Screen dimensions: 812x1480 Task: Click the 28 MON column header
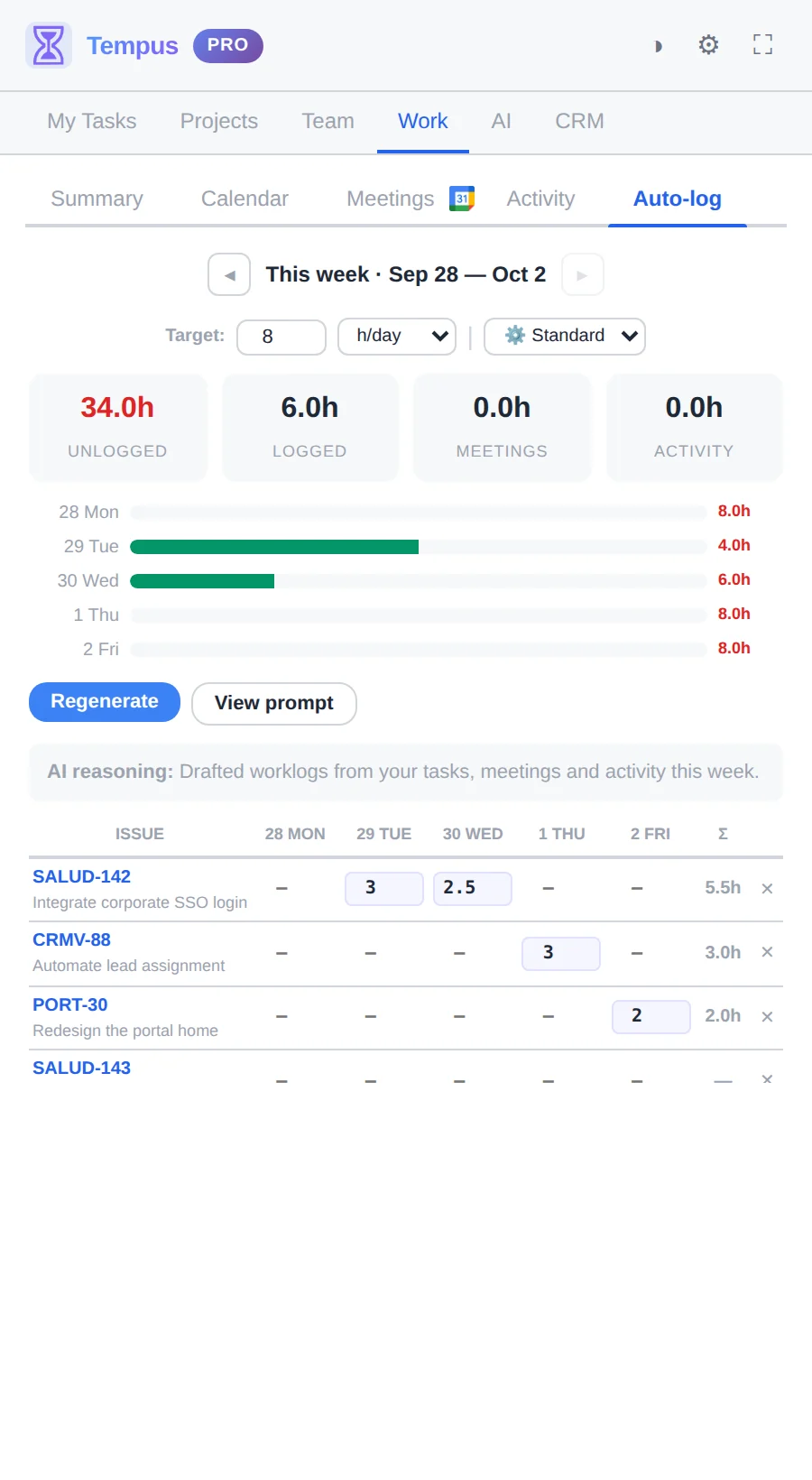pyautogui.click(x=295, y=834)
